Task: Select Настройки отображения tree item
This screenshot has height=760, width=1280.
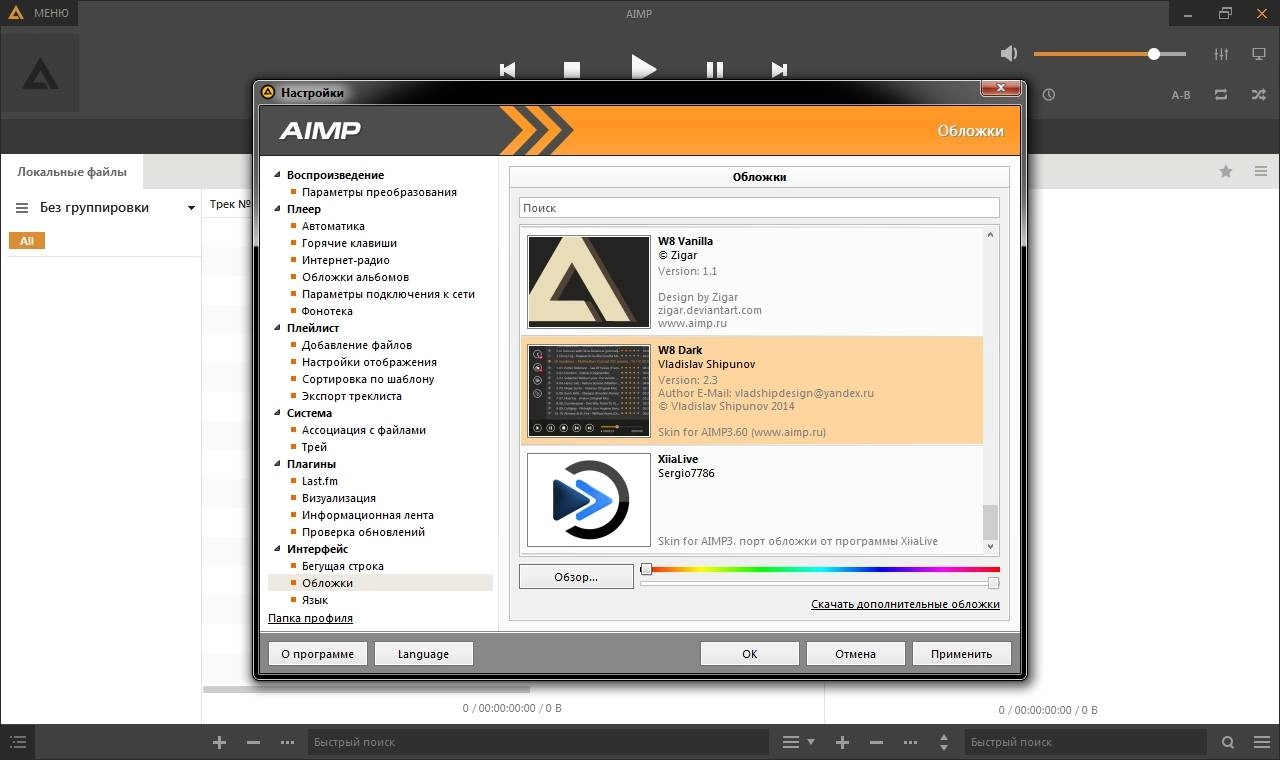Action: [369, 362]
